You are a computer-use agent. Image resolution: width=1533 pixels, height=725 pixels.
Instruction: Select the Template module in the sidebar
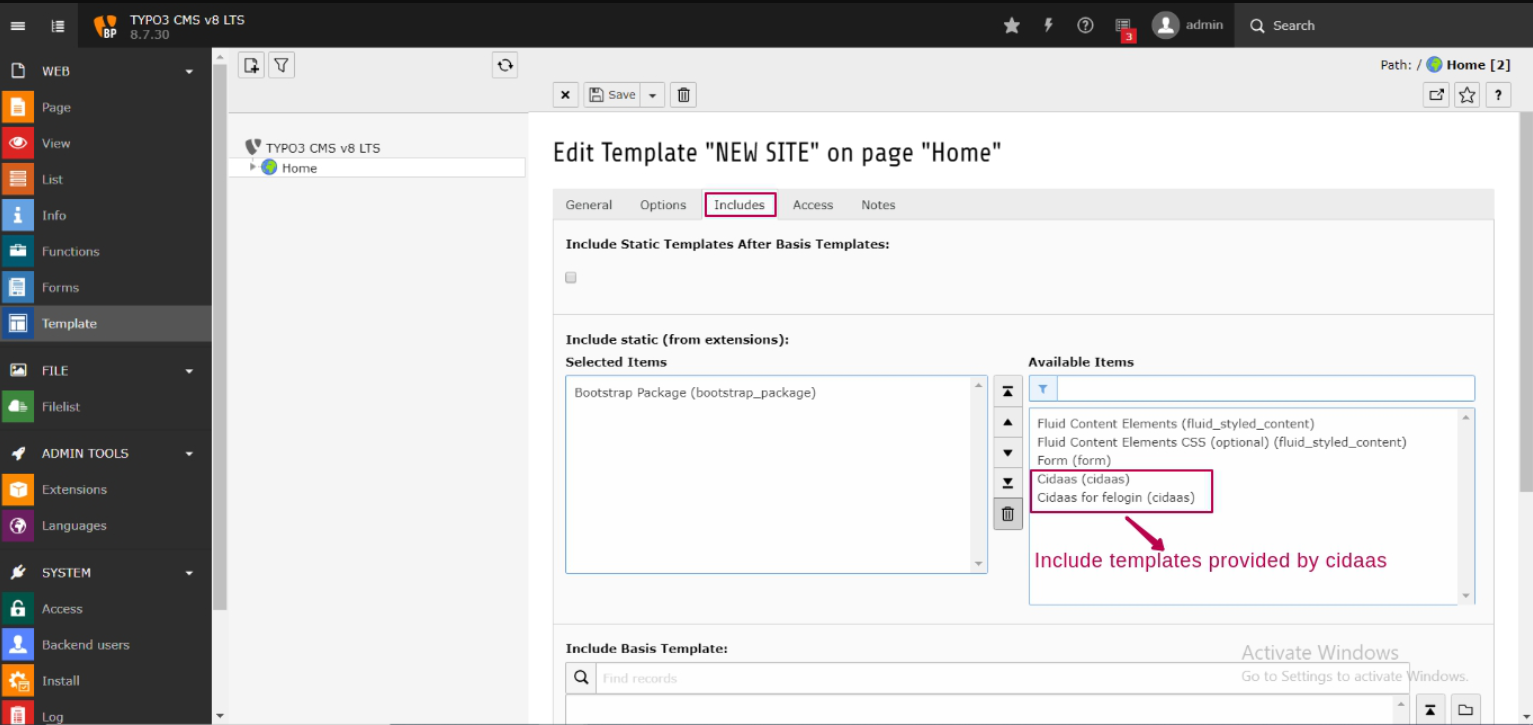coord(69,323)
